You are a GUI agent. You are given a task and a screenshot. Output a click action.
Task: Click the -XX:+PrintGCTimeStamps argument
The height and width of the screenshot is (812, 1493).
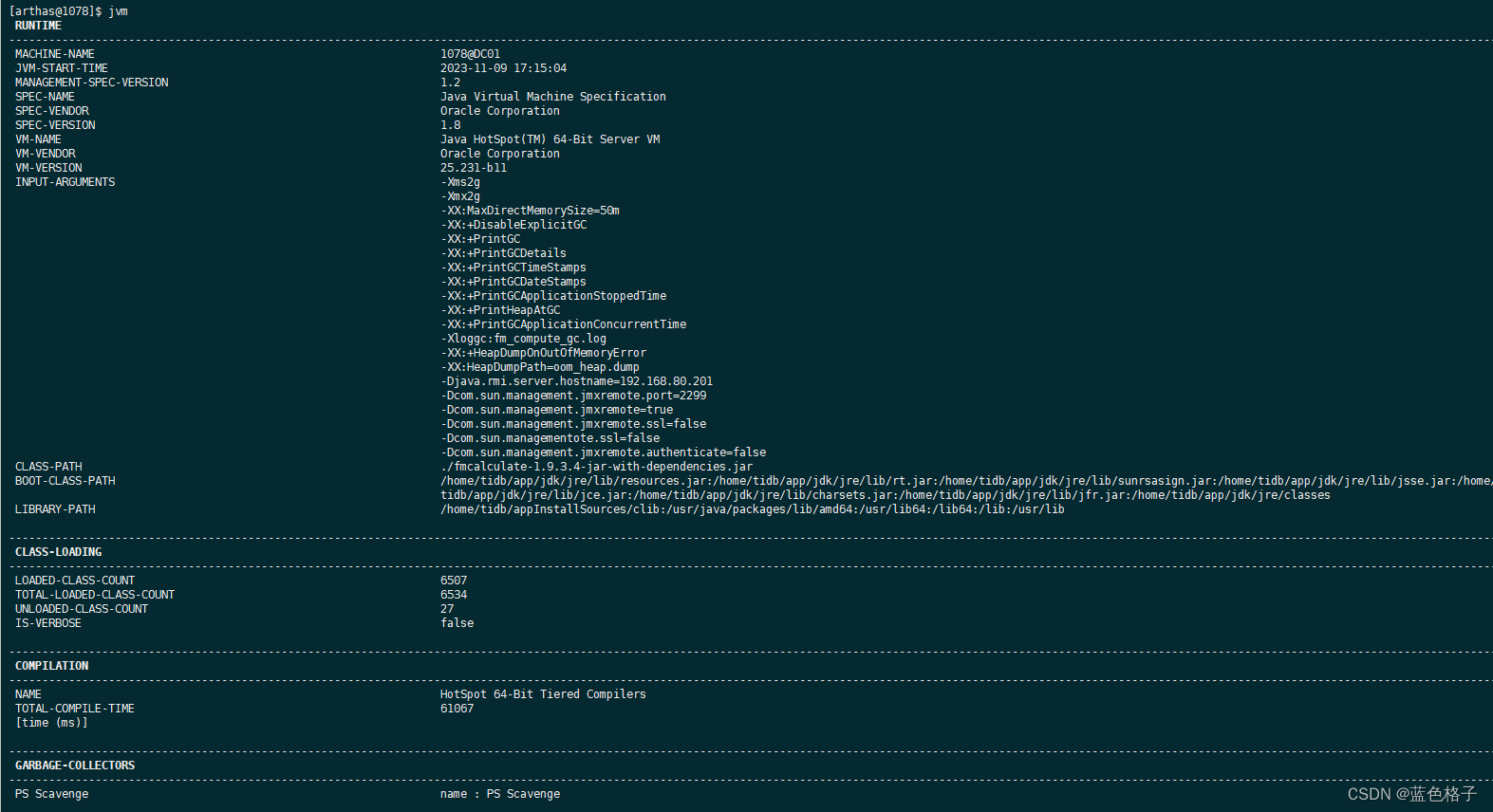pyautogui.click(x=513, y=268)
